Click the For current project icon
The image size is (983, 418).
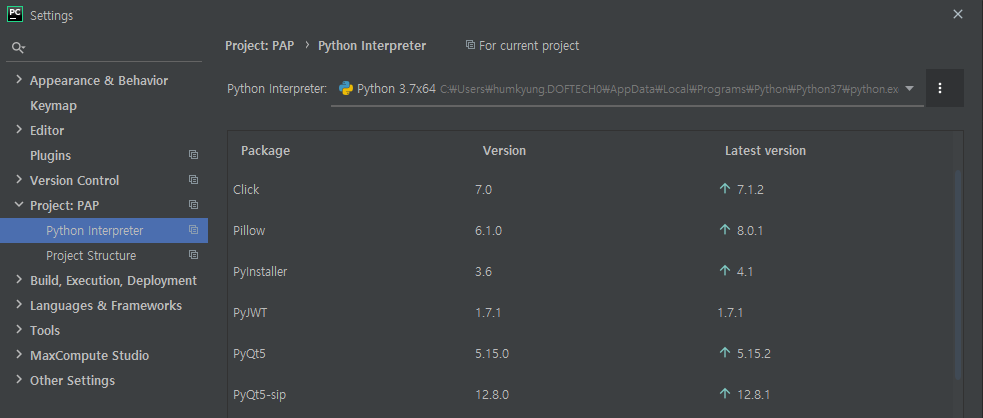(470, 45)
